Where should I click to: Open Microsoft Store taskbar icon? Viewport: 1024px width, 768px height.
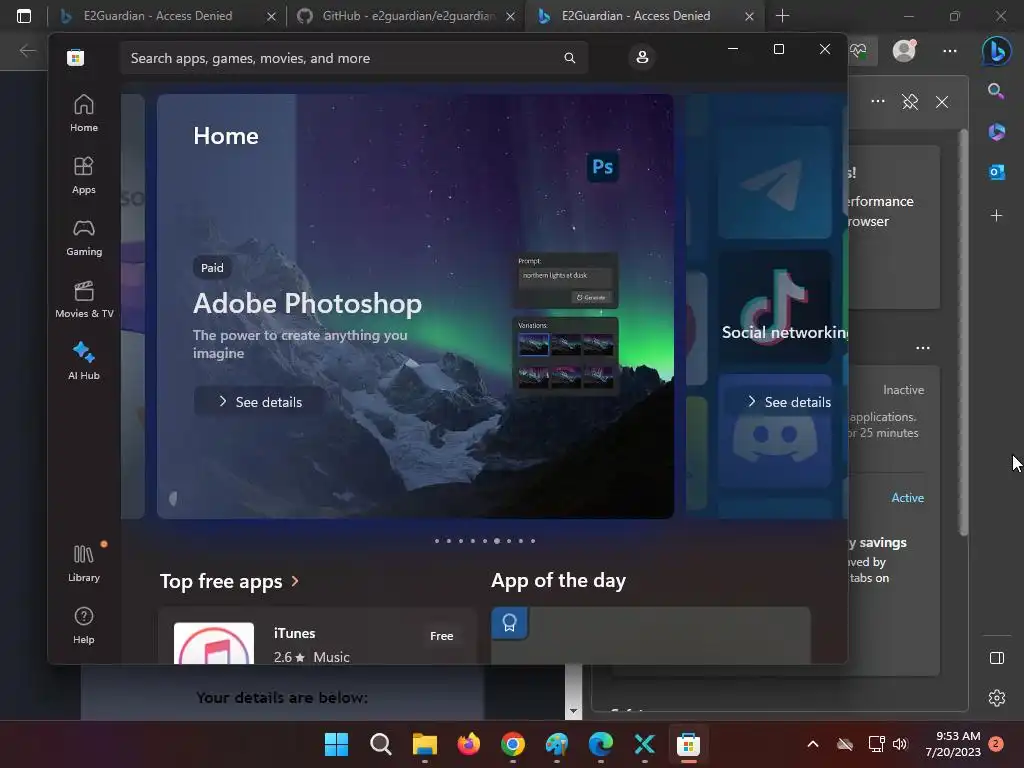pos(688,744)
